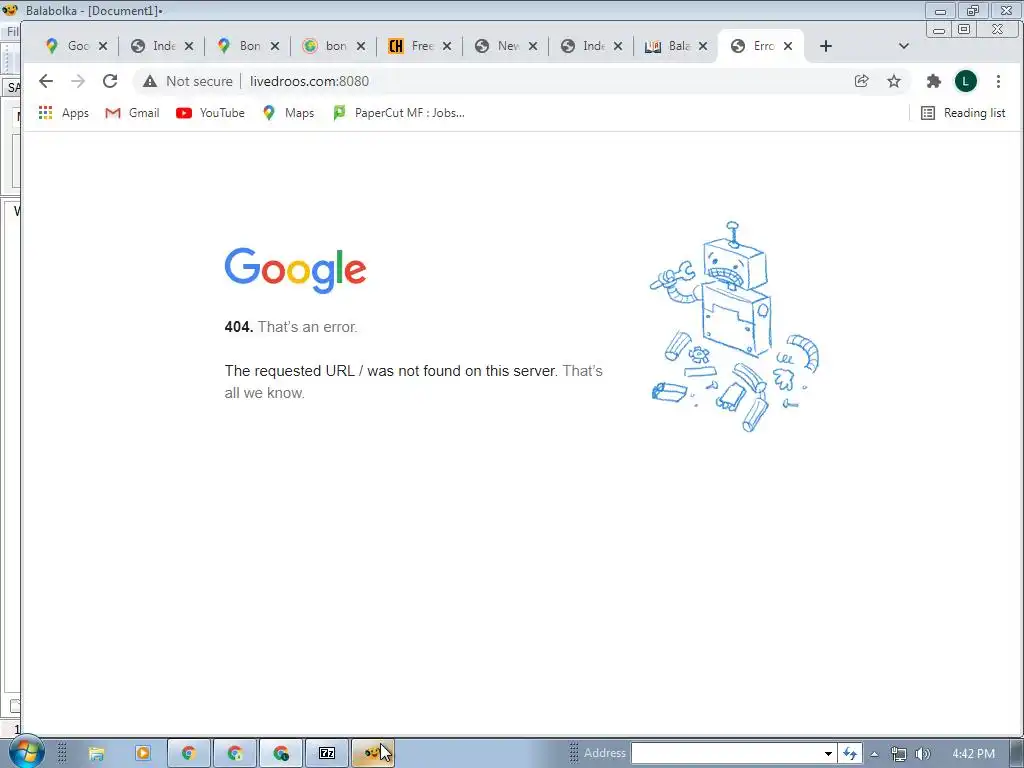Open the 7-Zip taskbar icon
The height and width of the screenshot is (768, 1024).
pyautogui.click(x=327, y=754)
